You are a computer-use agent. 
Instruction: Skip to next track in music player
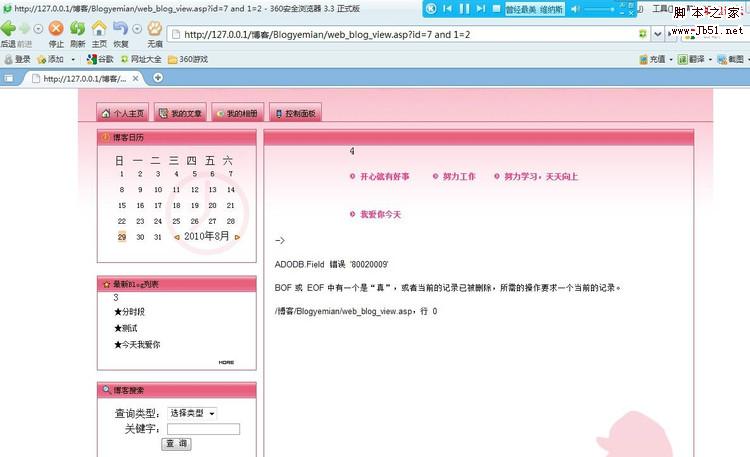pos(481,9)
